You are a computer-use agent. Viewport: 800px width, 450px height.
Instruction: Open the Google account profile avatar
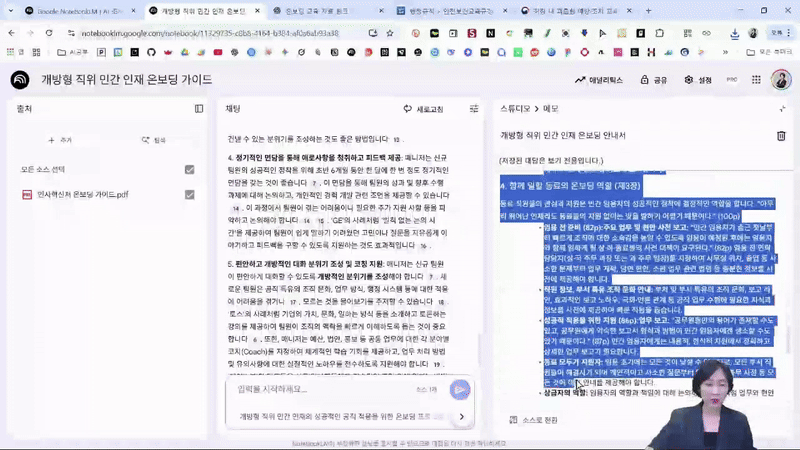pos(778,80)
